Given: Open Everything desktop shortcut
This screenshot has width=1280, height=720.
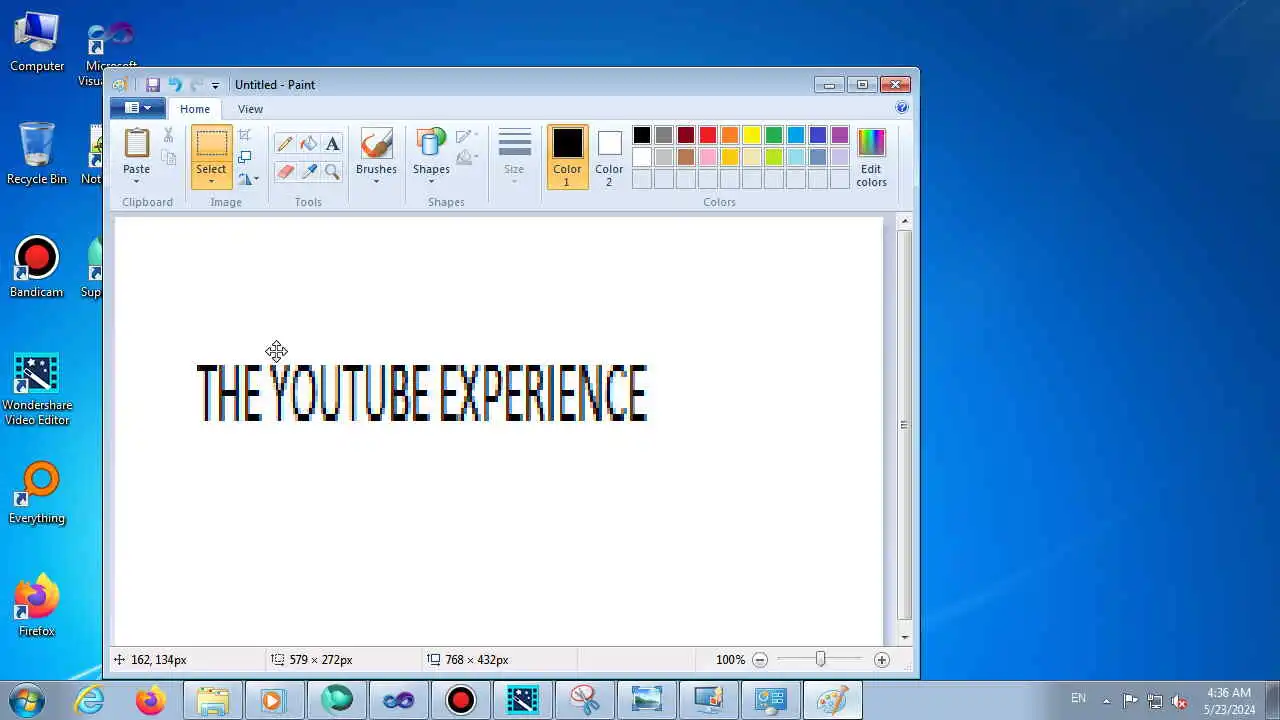Looking at the screenshot, I should (37, 493).
